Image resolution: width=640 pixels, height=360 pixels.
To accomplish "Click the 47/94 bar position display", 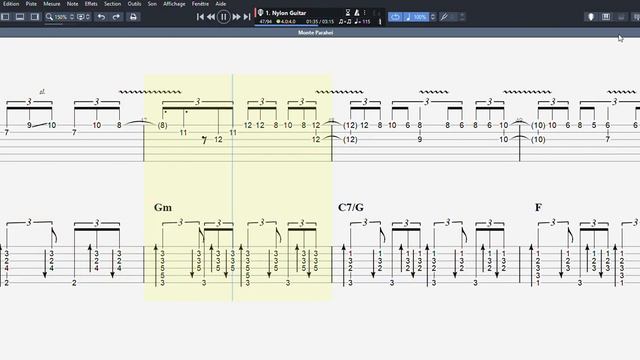I will (266, 21).
